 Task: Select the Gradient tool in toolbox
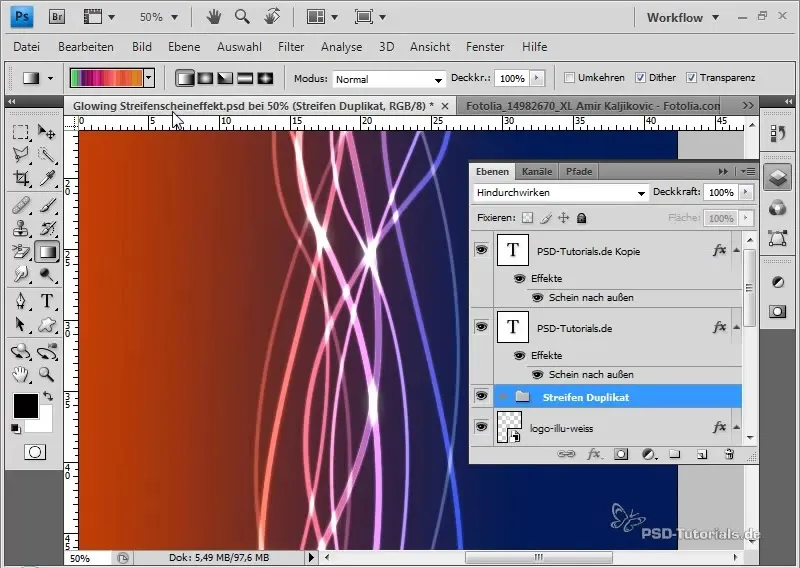pyautogui.click(x=47, y=252)
